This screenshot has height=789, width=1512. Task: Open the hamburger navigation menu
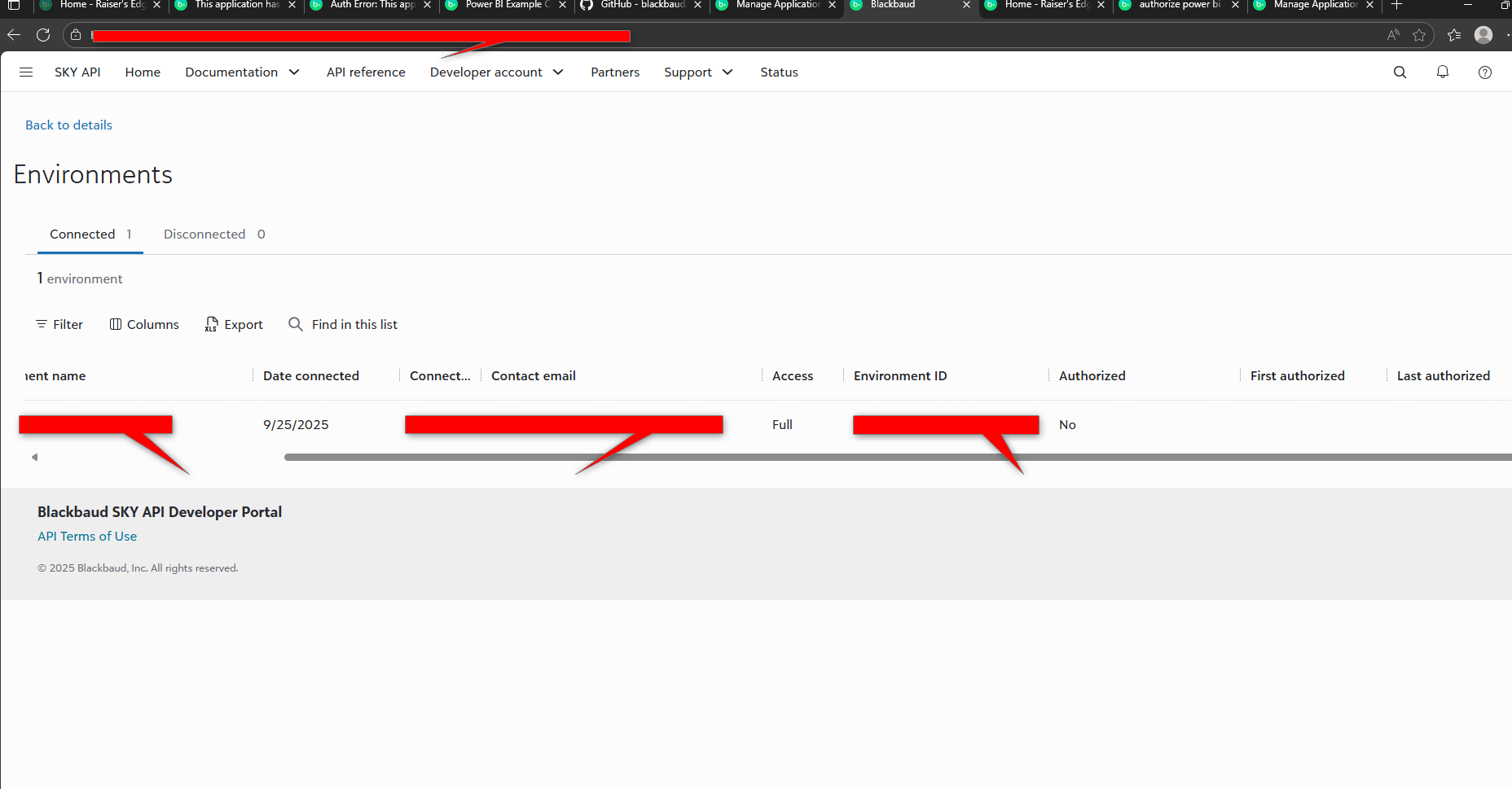click(x=26, y=72)
